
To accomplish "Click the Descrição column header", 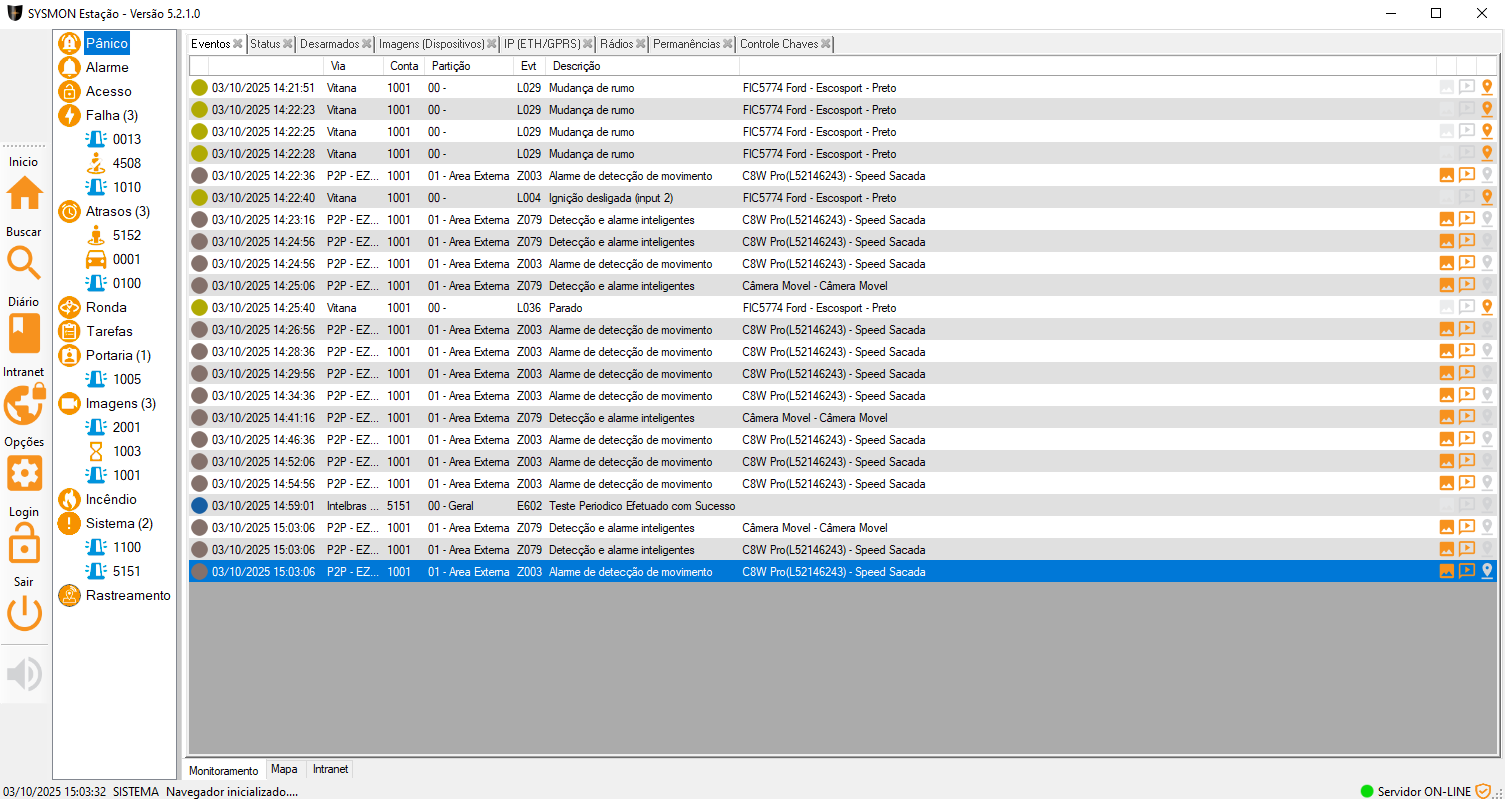I will coord(577,66).
